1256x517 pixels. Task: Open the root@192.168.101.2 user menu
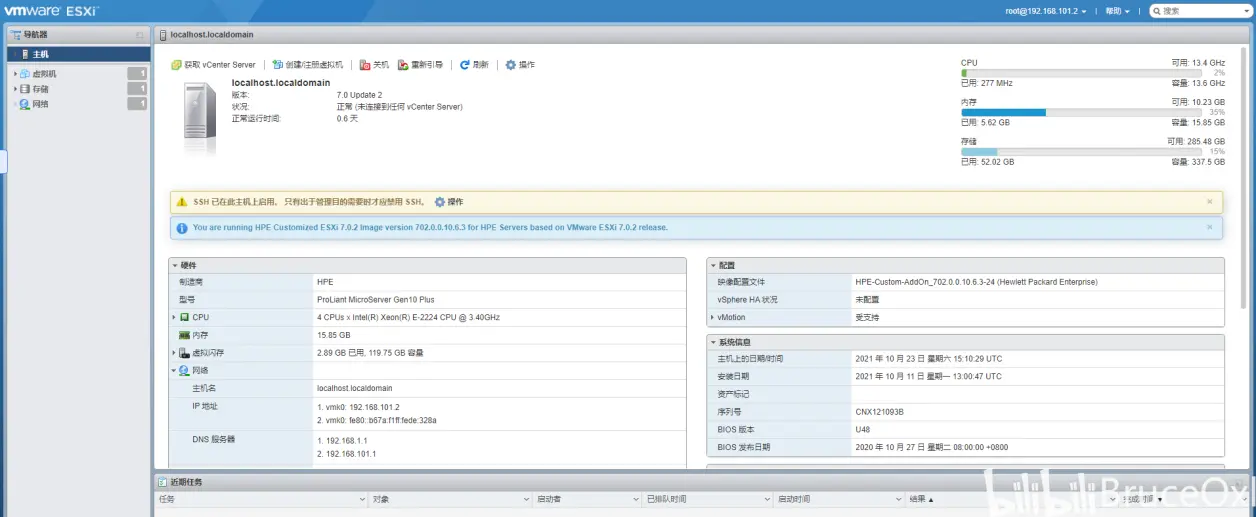click(1046, 11)
